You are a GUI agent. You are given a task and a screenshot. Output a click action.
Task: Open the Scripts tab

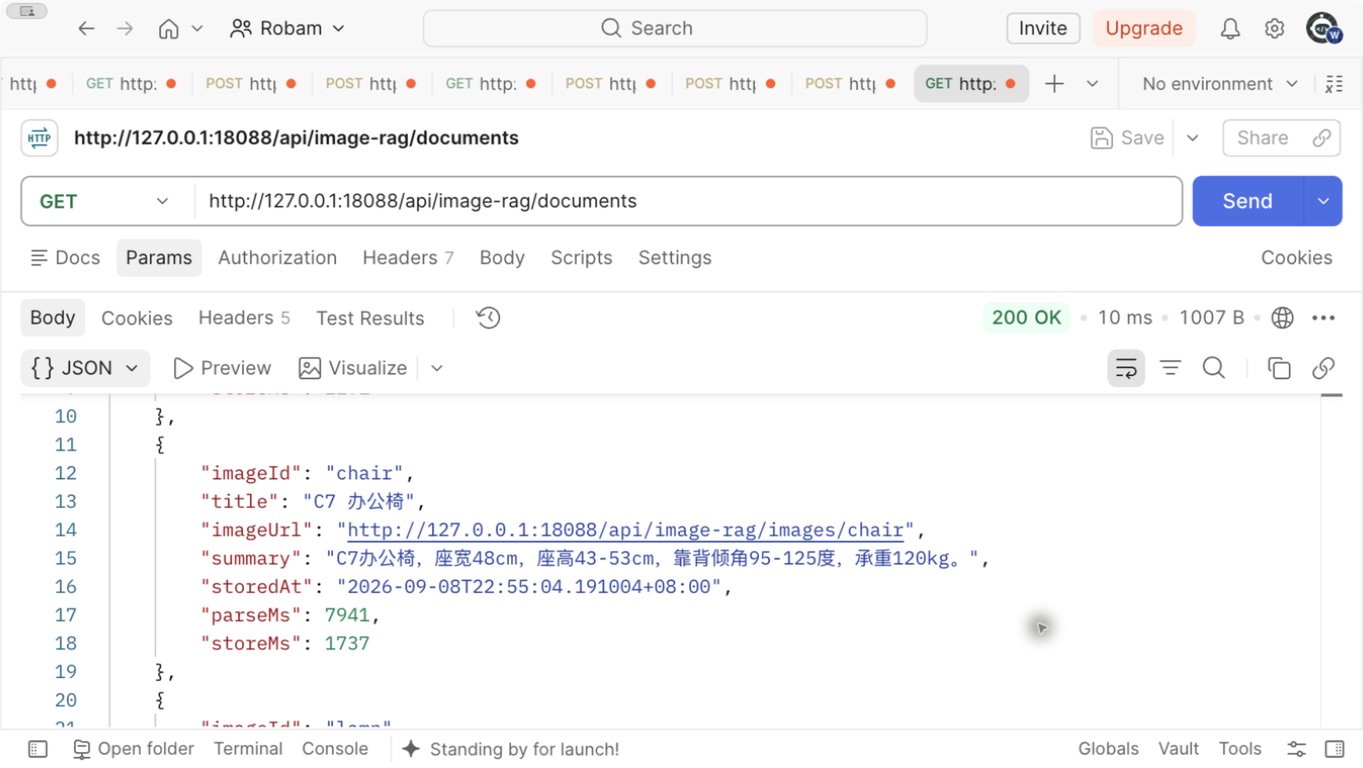(581, 258)
